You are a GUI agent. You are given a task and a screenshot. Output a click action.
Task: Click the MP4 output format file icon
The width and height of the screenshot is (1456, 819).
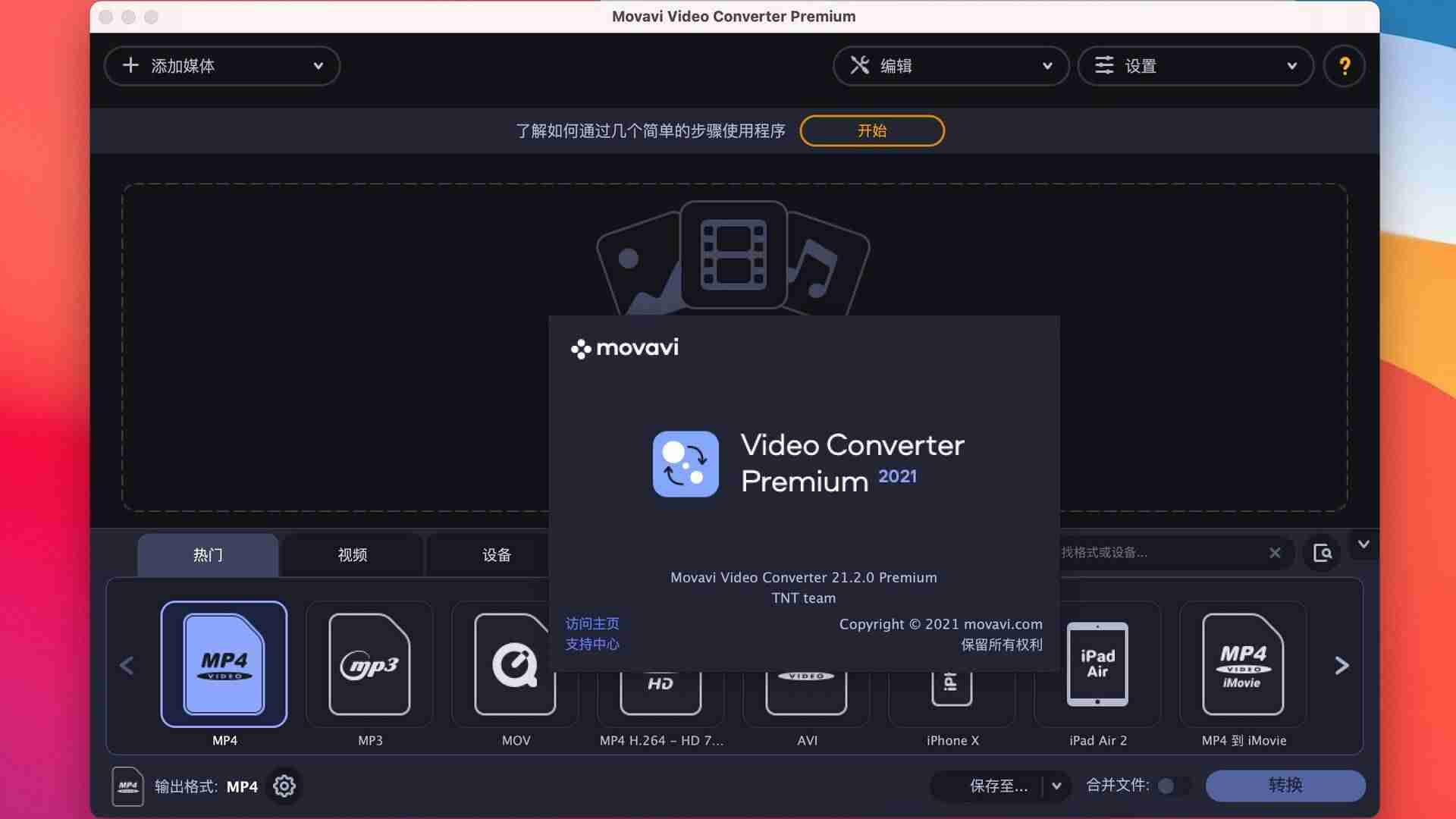pos(128,786)
